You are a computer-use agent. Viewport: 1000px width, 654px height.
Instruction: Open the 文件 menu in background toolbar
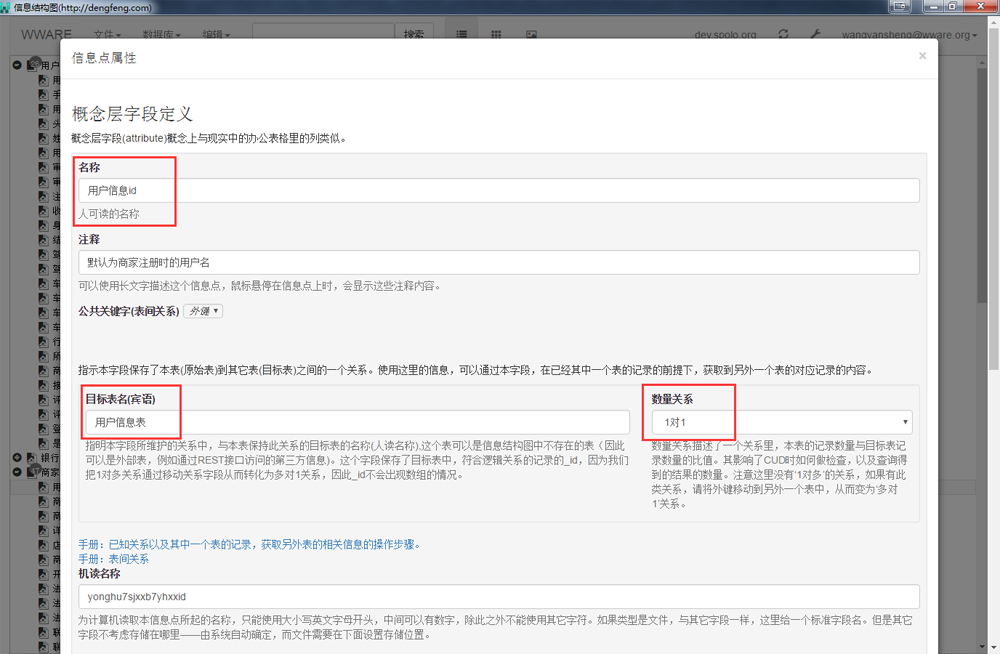pos(107,34)
